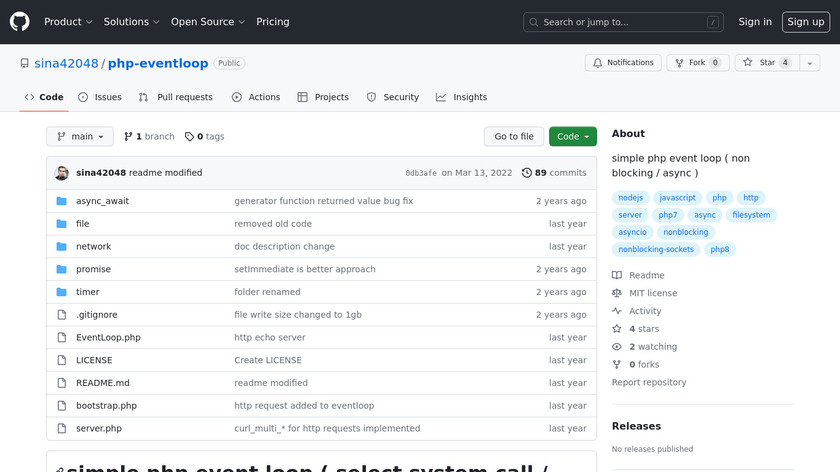Open commit 'setImmediate is better approach'
This screenshot has height=472, width=840.
coord(305,269)
